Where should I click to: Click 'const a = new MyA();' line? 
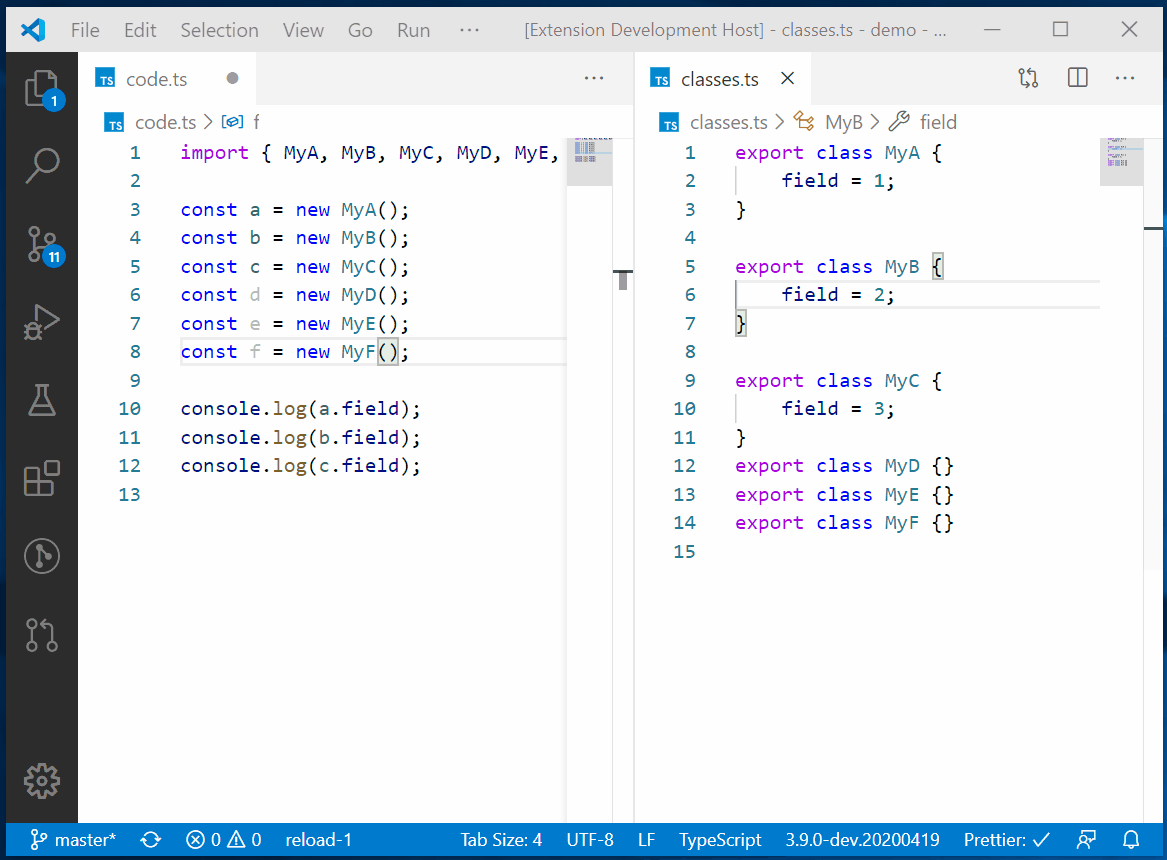(295, 210)
